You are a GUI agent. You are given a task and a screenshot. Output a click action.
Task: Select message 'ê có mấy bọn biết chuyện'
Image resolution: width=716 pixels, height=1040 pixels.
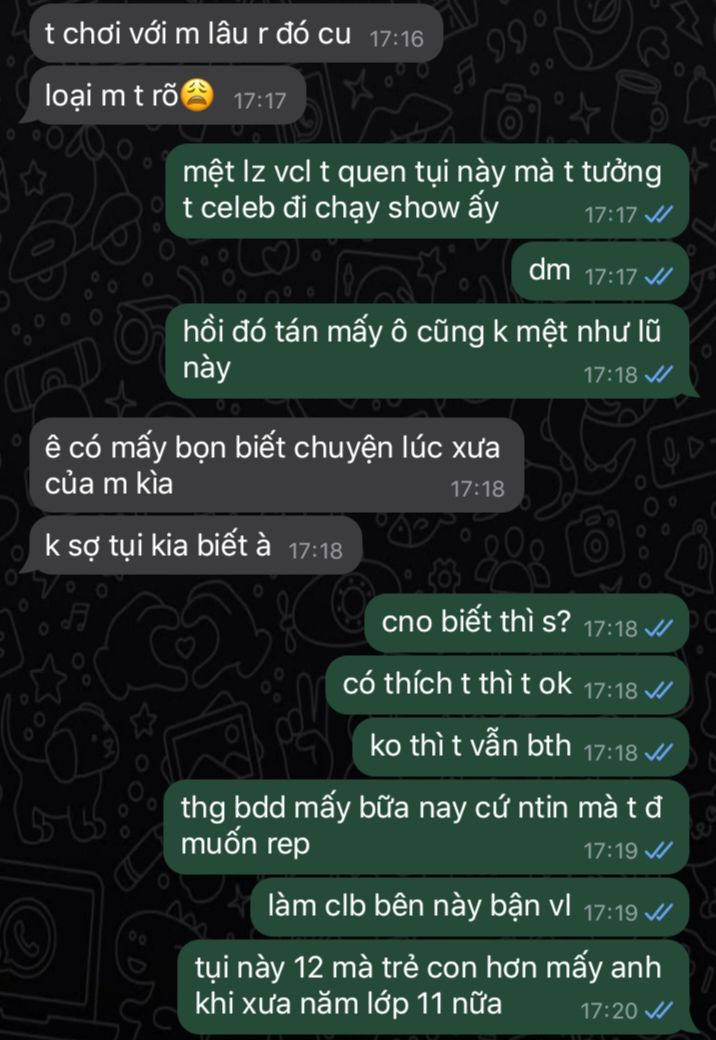click(x=276, y=465)
